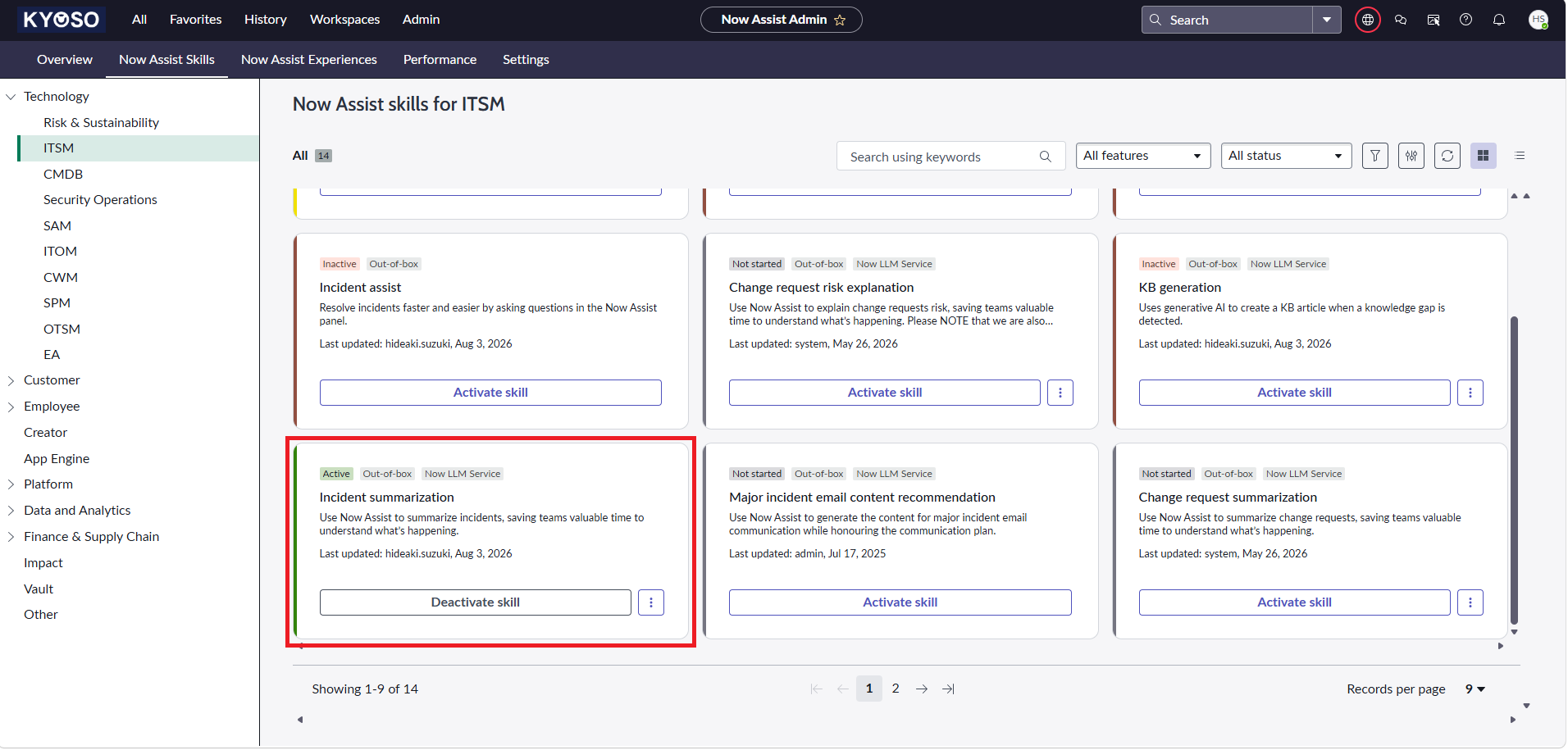Expand the Platform tree section
This screenshot has width=1568, height=750.
[11, 484]
